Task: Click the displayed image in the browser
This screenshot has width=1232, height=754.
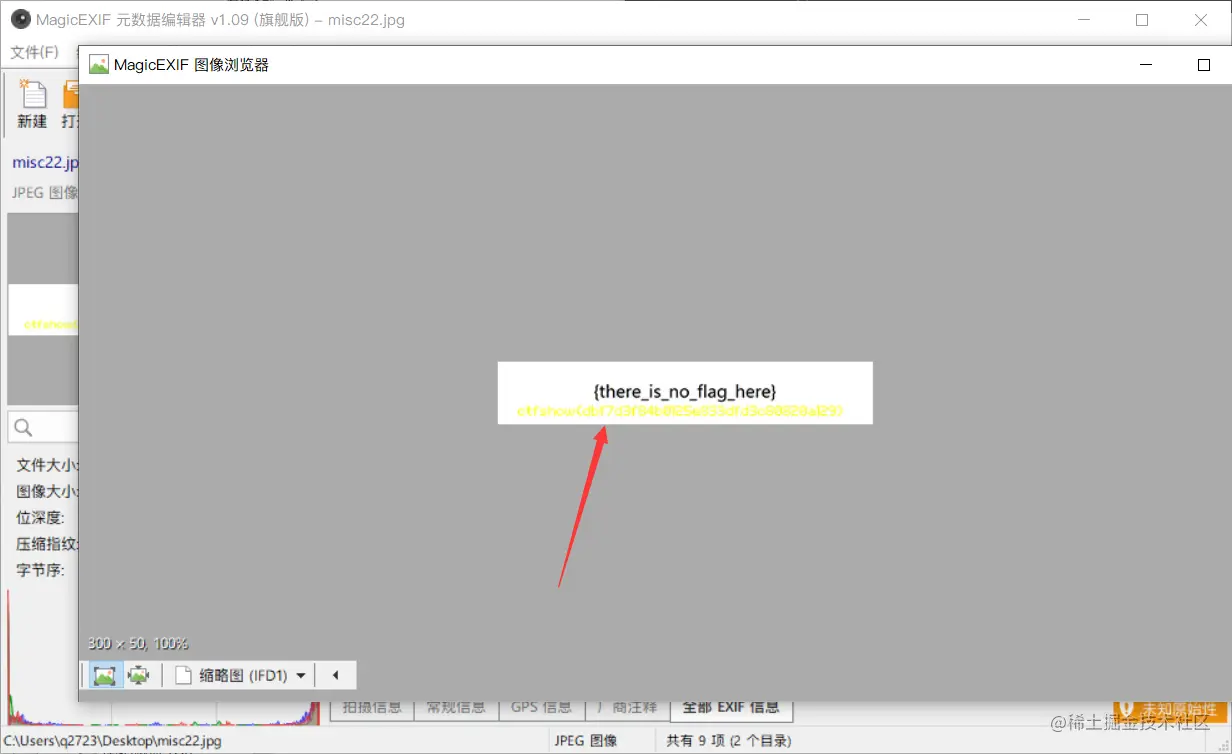Action: (685, 392)
